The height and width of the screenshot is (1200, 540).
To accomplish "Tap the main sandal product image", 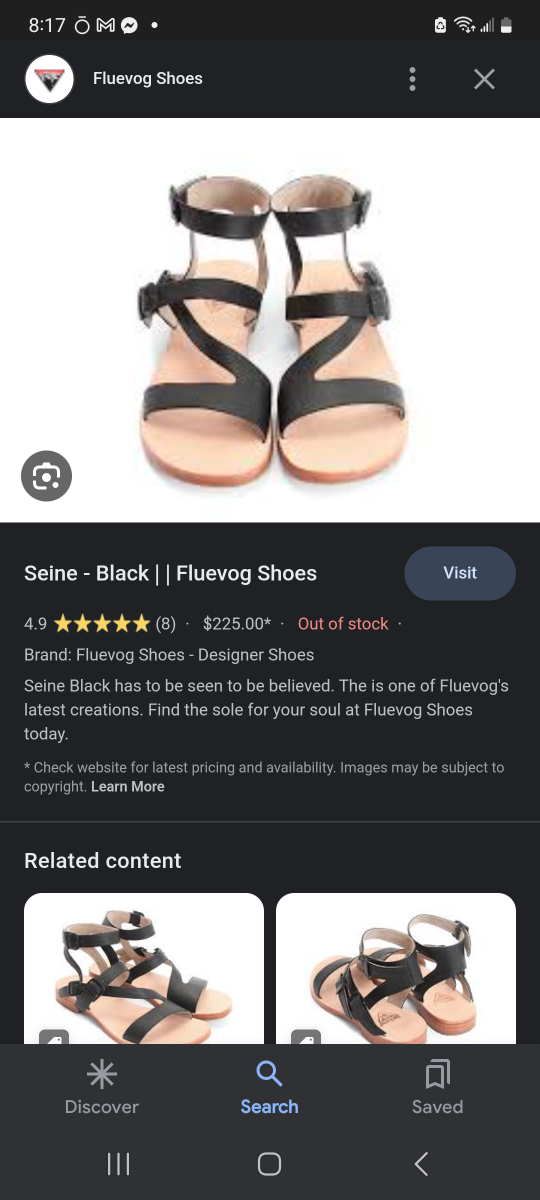I will coord(270,320).
